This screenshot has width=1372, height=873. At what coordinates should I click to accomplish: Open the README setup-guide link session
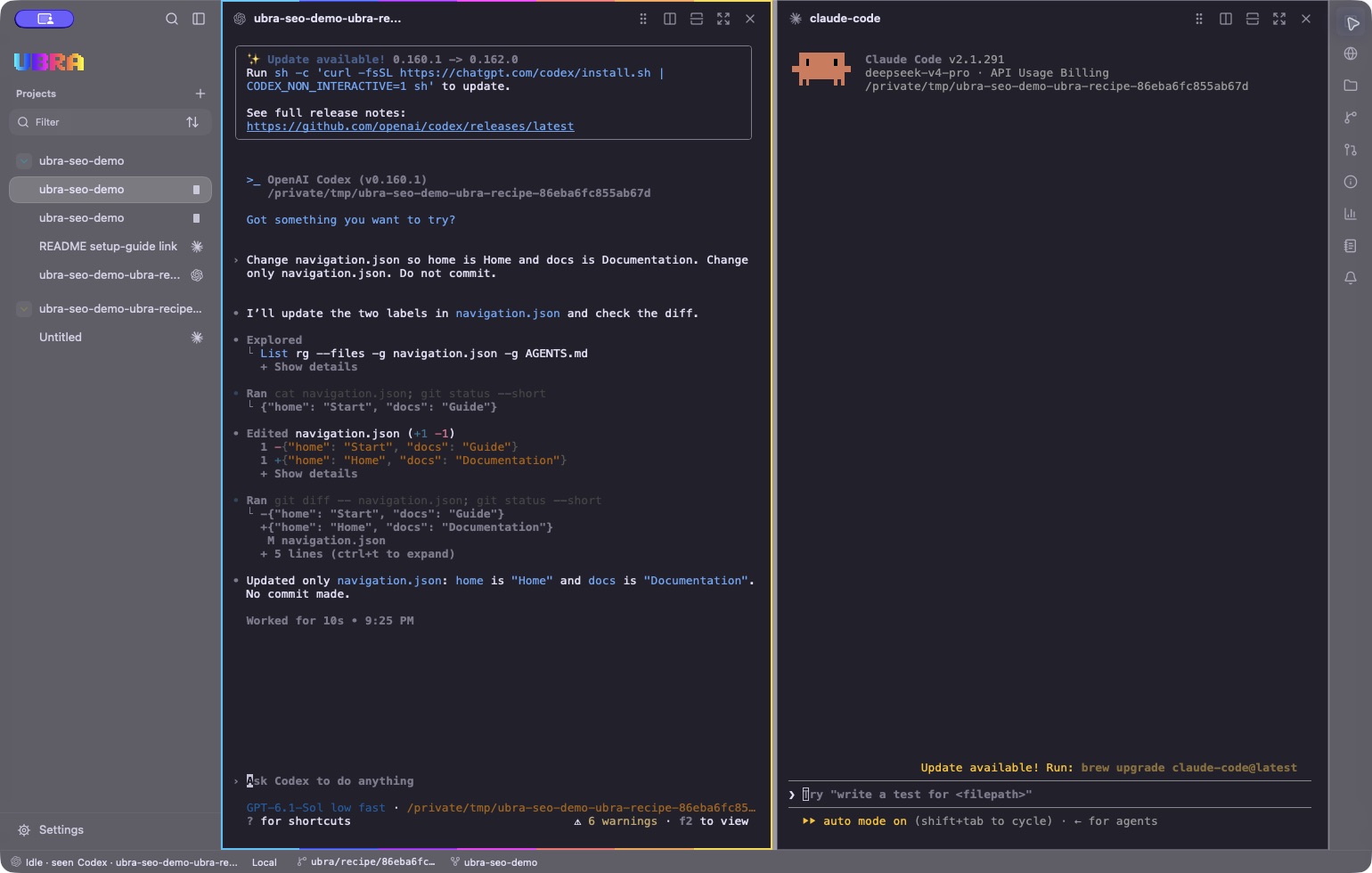[110, 247]
